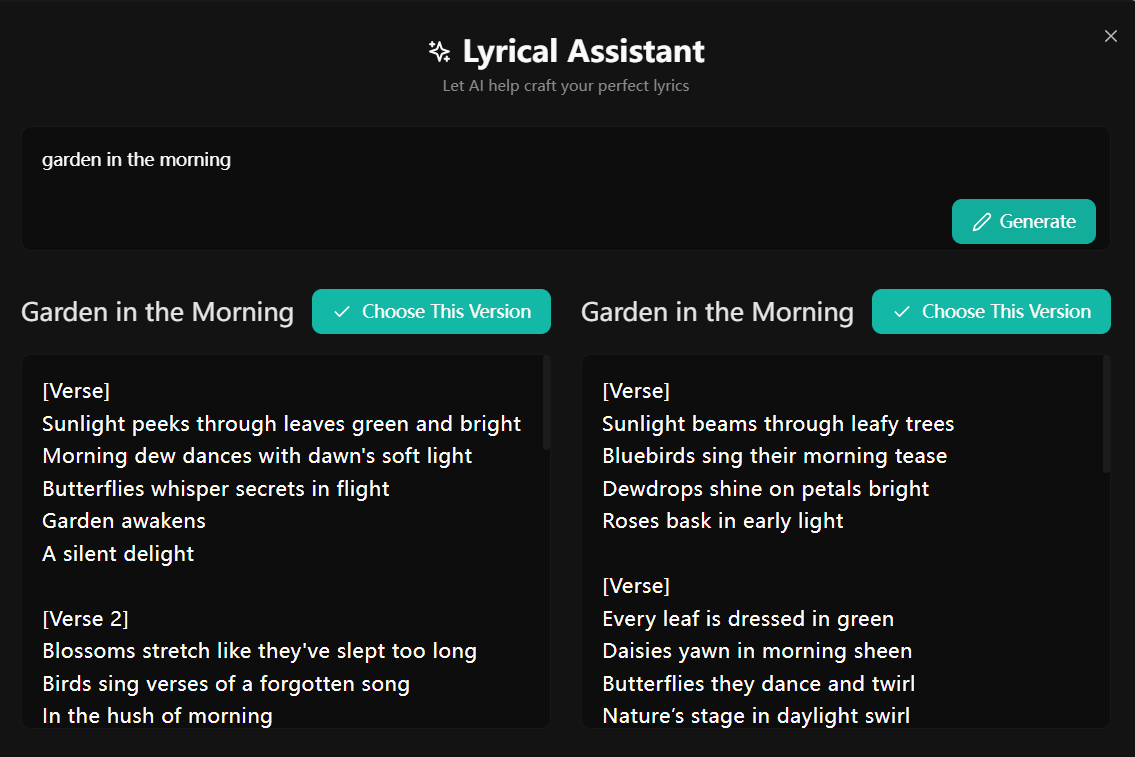Click the pencil icon on the Generate button
The image size is (1135, 757).
pos(982,222)
